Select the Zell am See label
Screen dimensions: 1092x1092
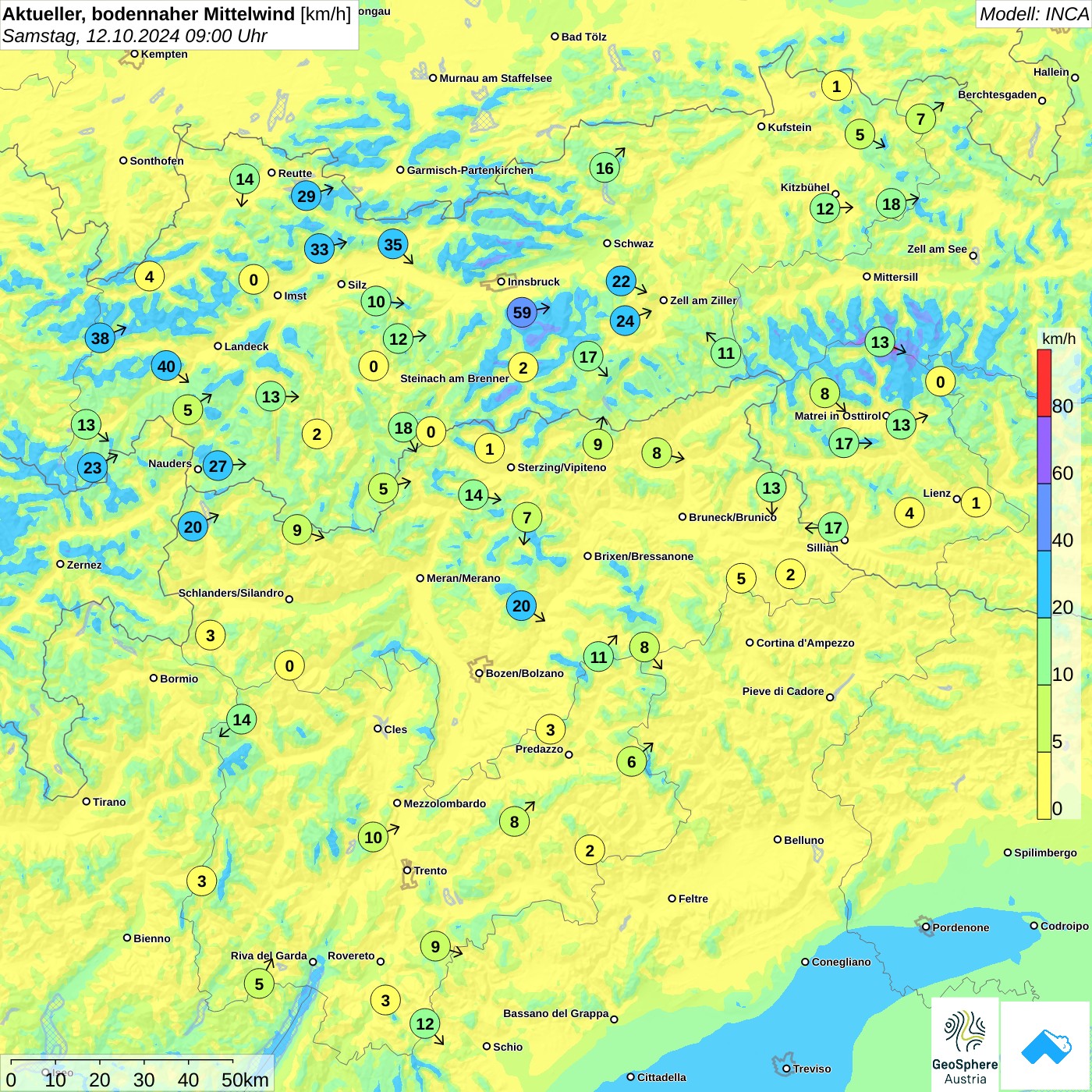(937, 249)
